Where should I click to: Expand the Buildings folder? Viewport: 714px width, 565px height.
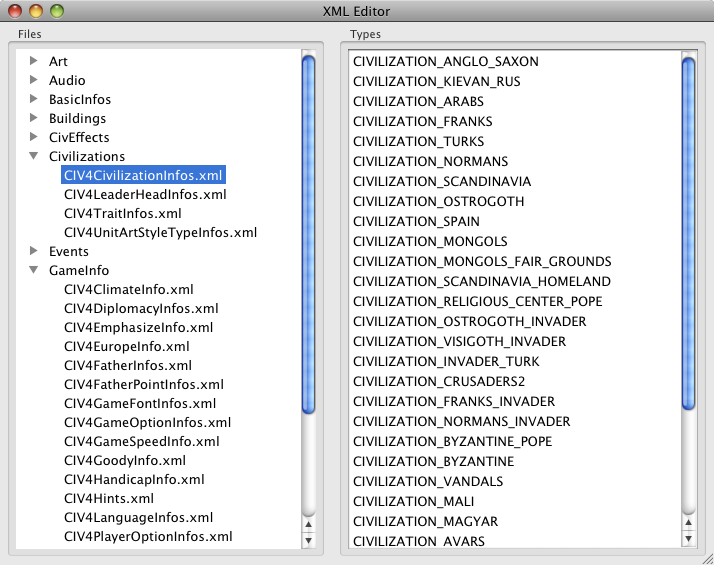click(x=33, y=118)
